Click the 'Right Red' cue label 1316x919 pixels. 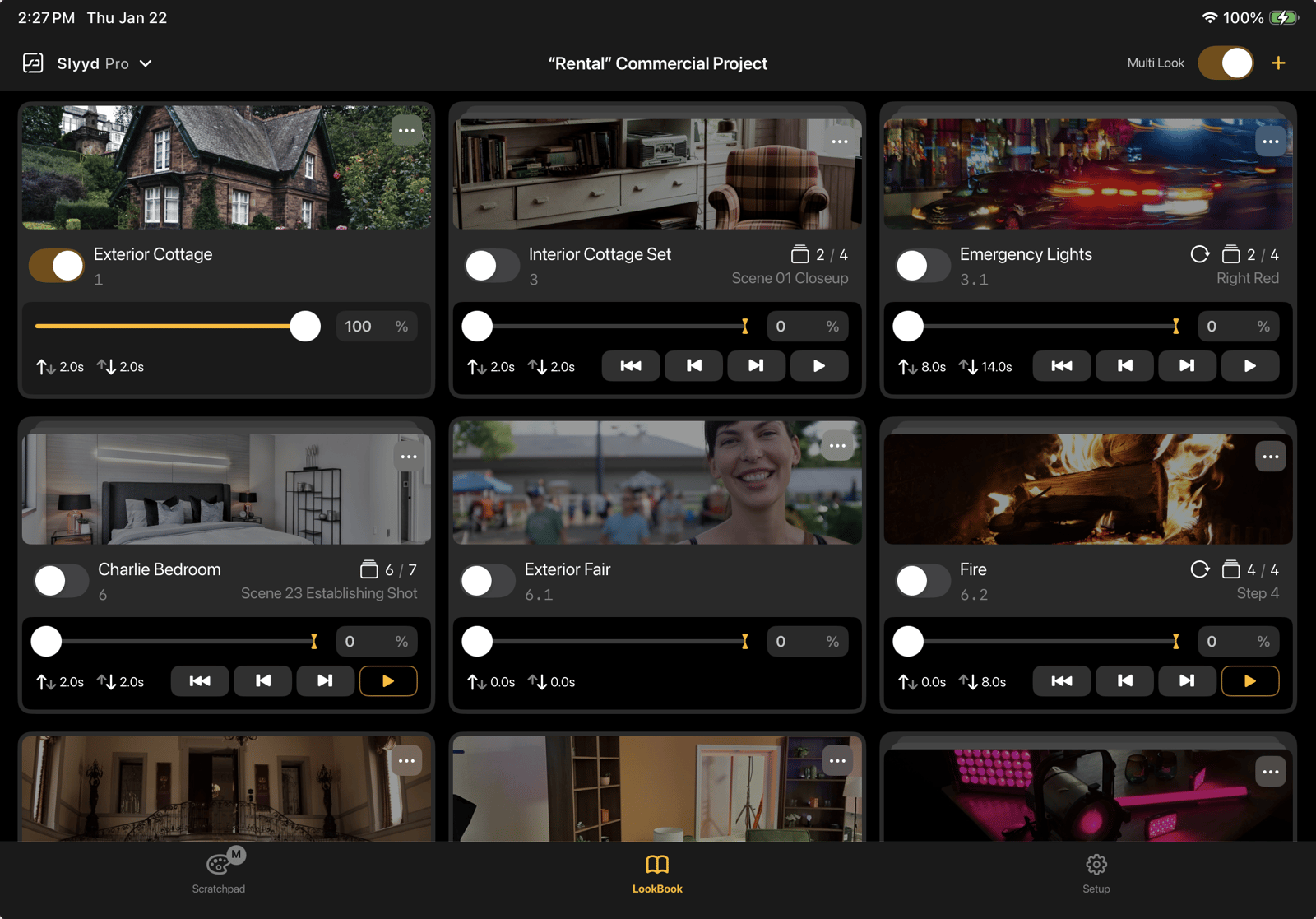click(1248, 278)
